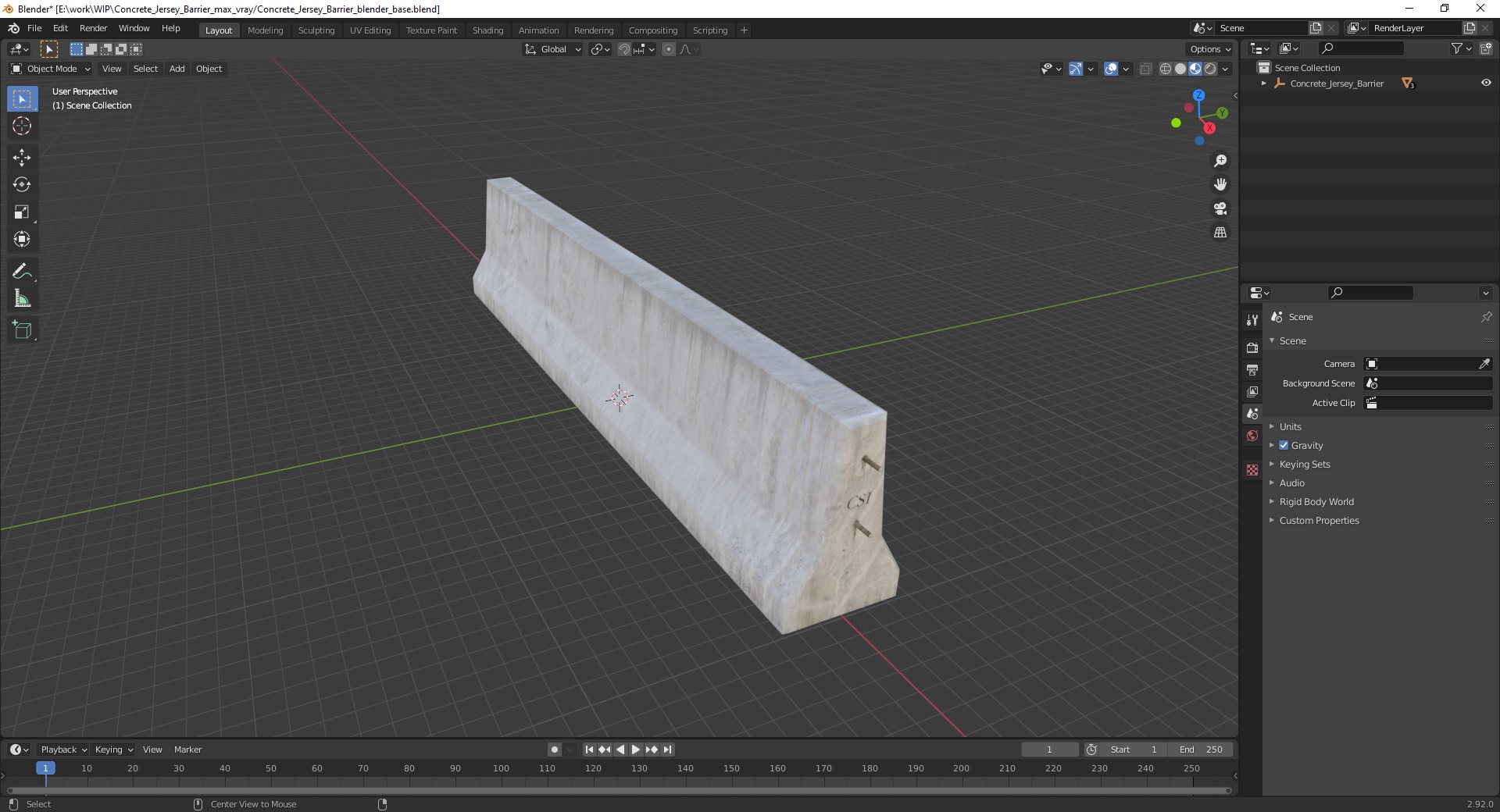
Task: Toggle viewport gizmos display
Action: pos(1076,69)
